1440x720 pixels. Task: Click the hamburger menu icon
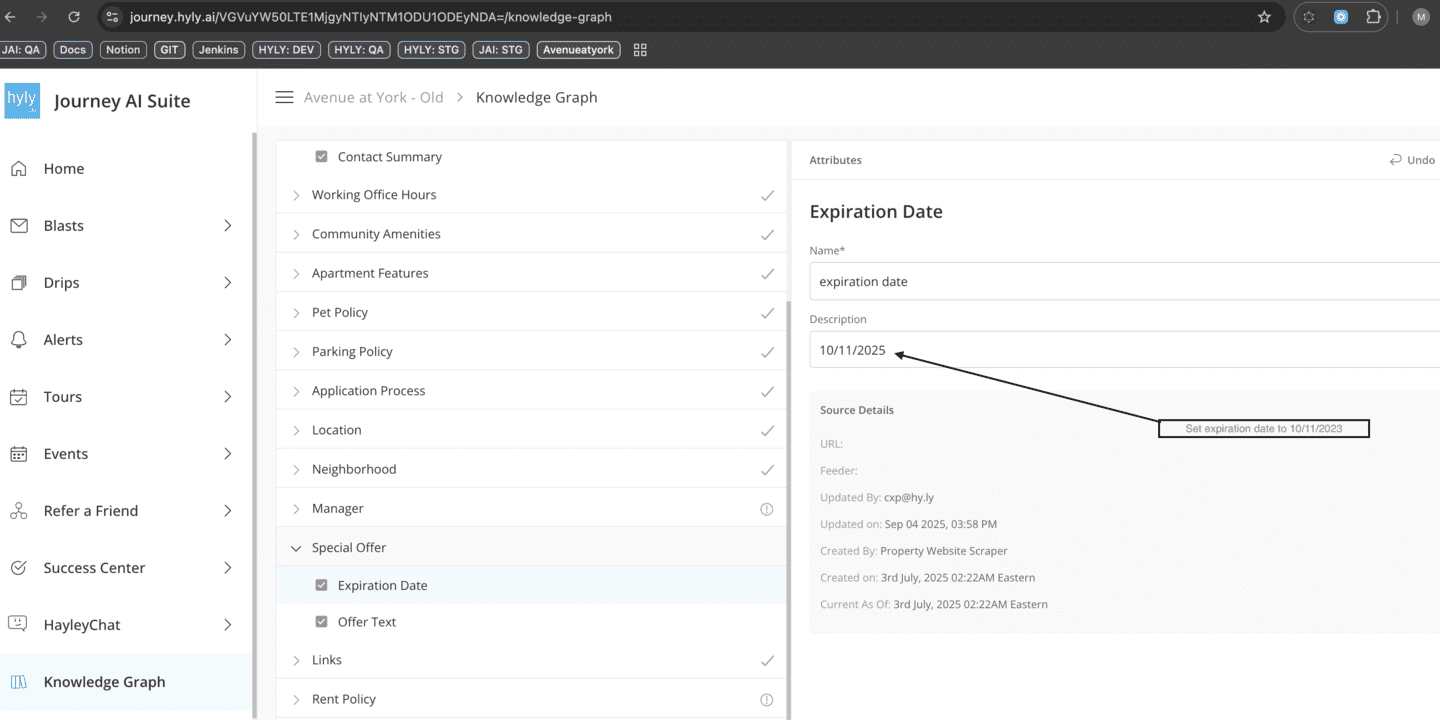click(x=284, y=97)
